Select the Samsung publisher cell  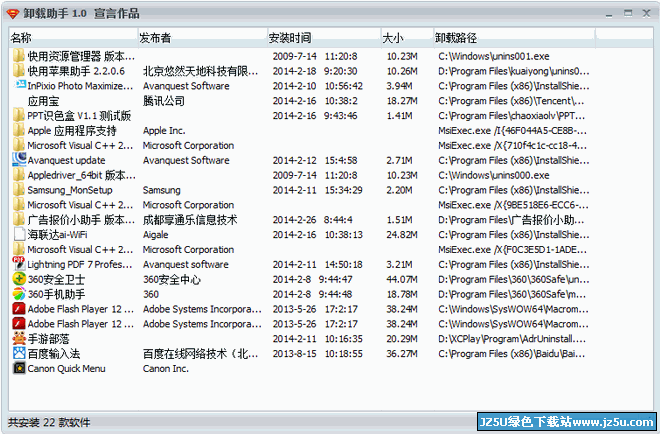pyautogui.click(x=162, y=190)
